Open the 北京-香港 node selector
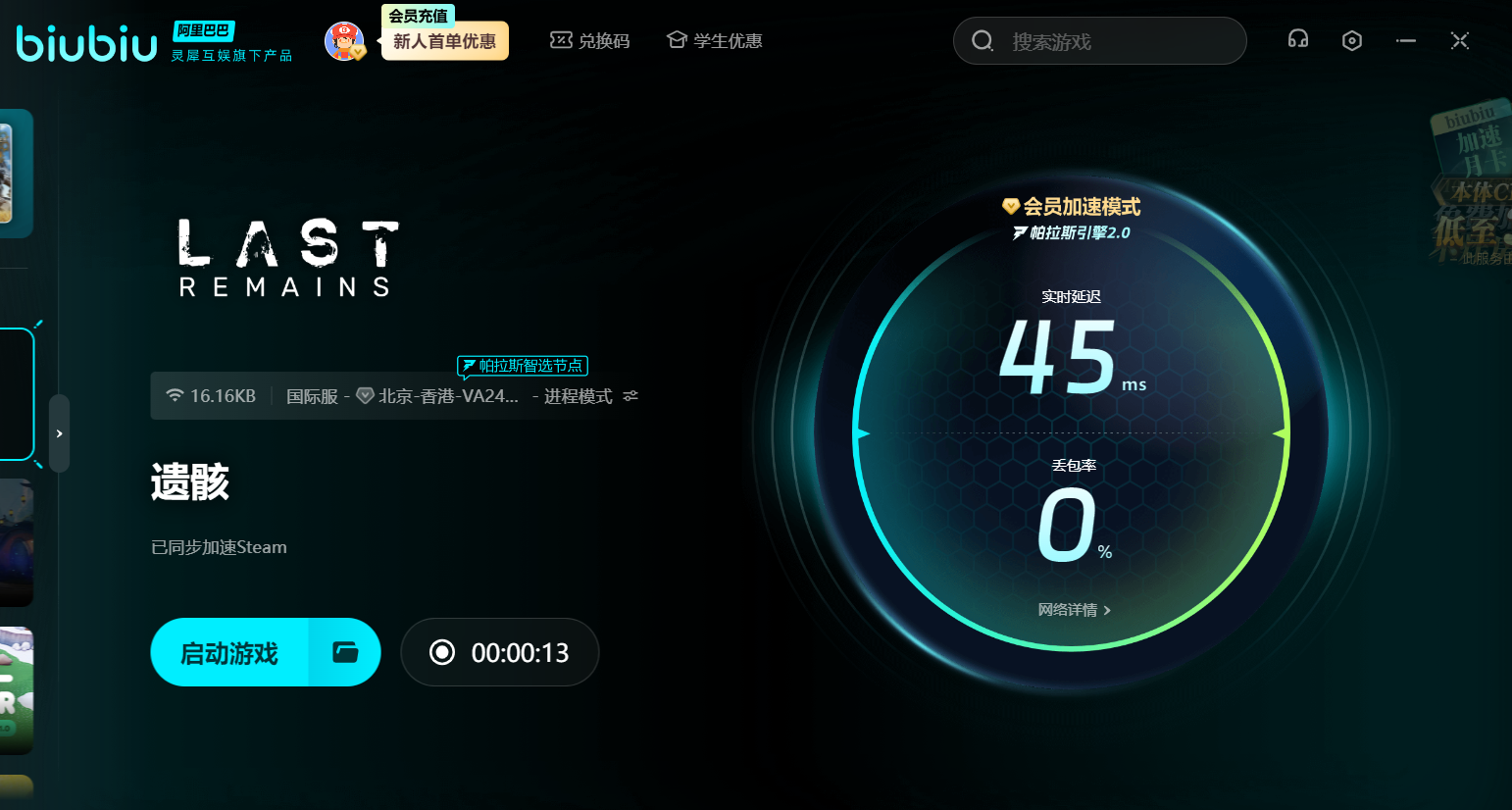Image resolution: width=1512 pixels, height=810 pixels. coord(447,396)
